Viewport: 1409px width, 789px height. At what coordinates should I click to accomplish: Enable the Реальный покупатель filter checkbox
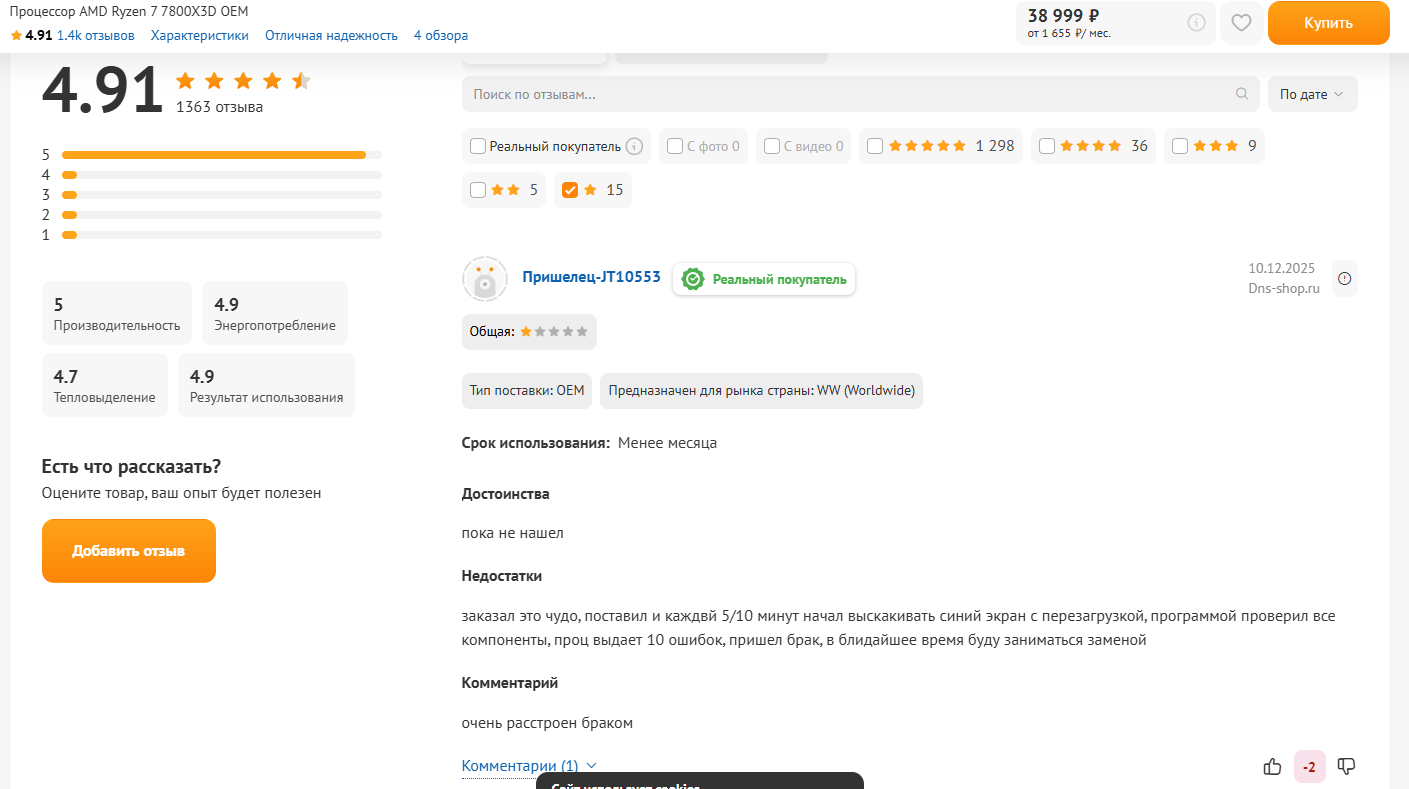tap(478, 146)
